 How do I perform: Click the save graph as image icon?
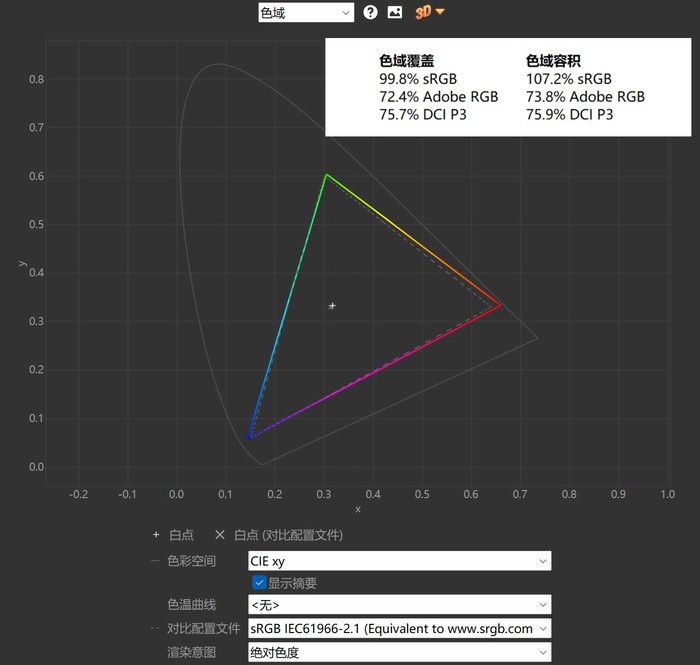[395, 12]
